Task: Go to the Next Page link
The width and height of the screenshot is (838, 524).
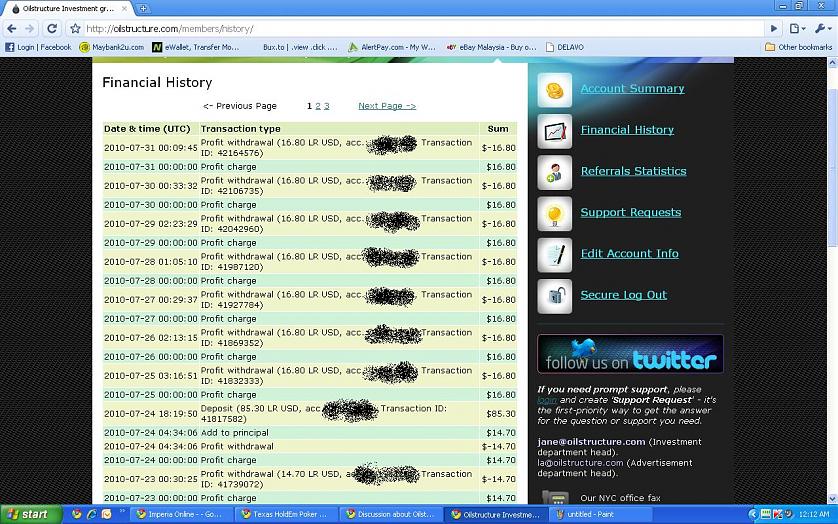Action: tap(387, 106)
